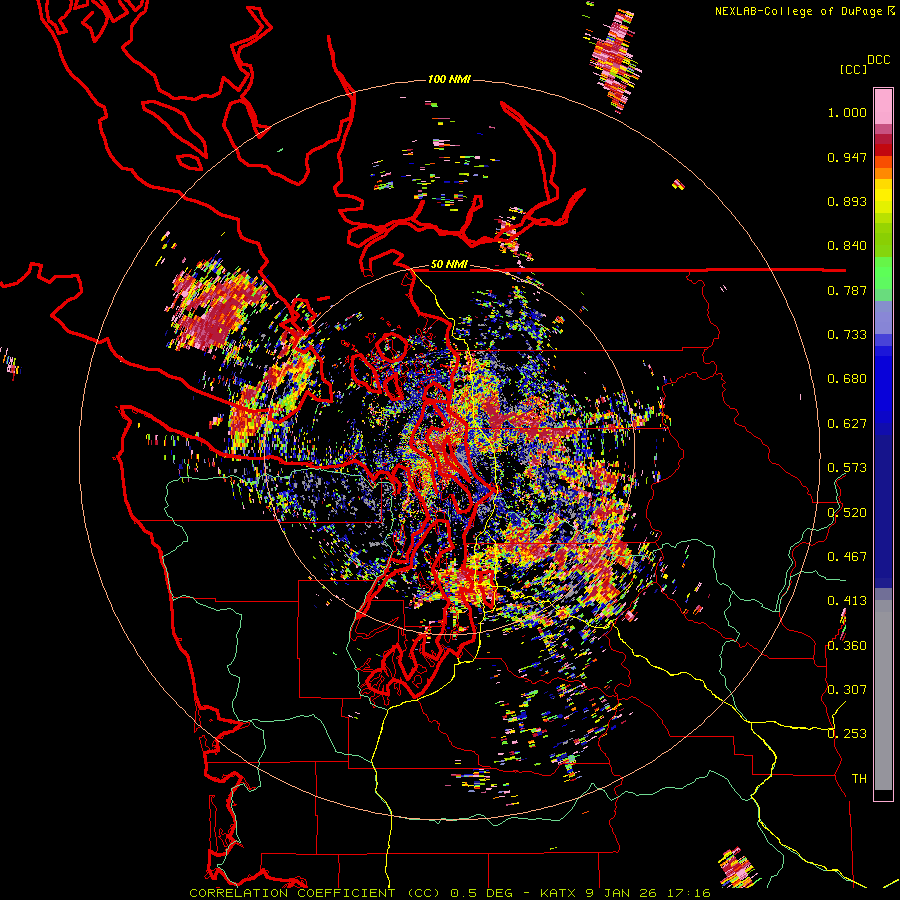
Task: Select the 0.680 scale value
Action: 847,379
